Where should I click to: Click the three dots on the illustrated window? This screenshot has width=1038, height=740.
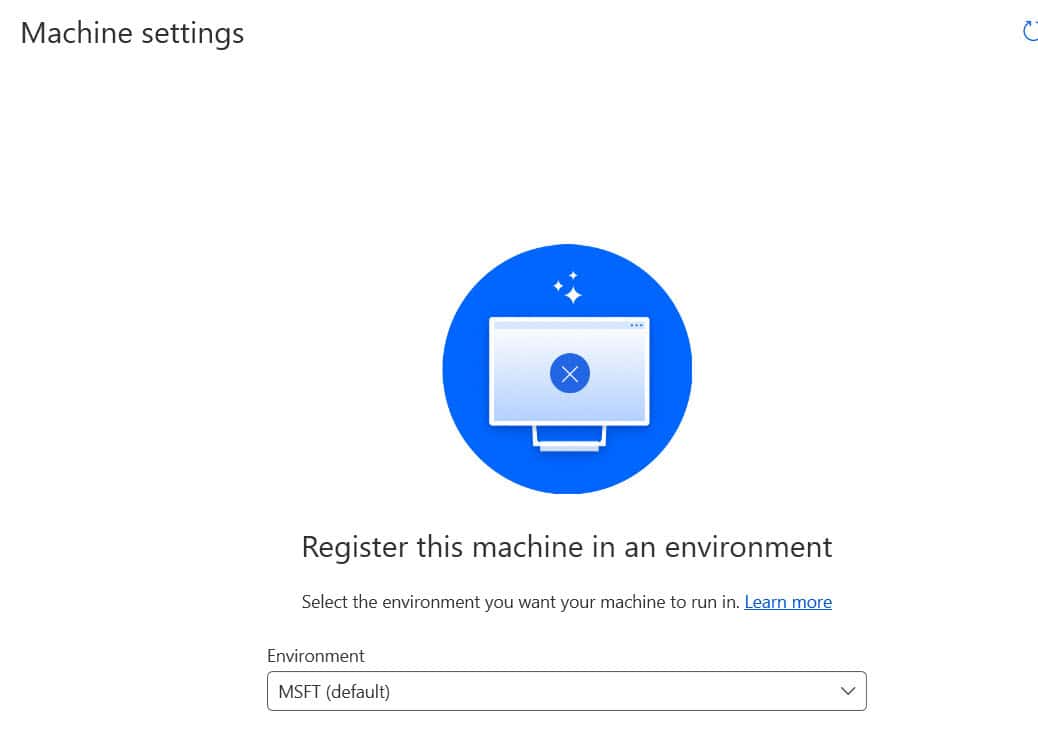point(637,325)
